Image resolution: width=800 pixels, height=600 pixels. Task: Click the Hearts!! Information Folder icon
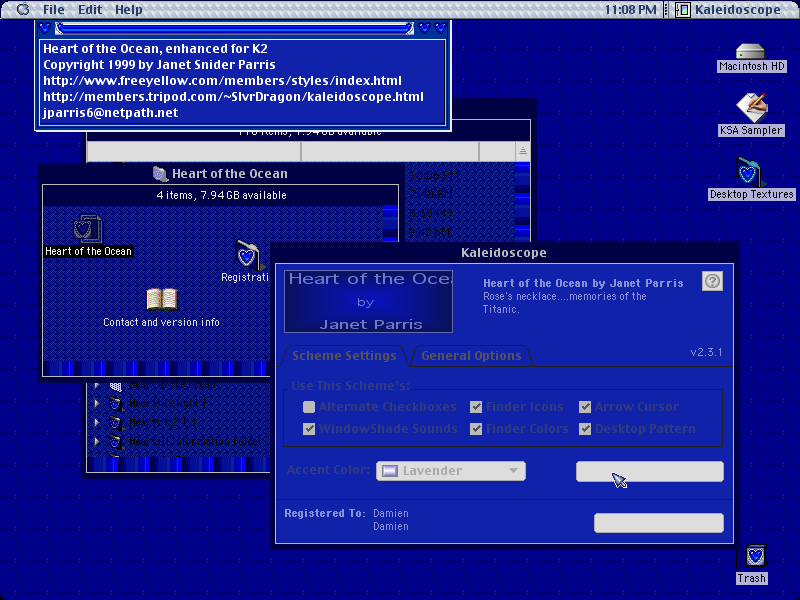[115, 441]
